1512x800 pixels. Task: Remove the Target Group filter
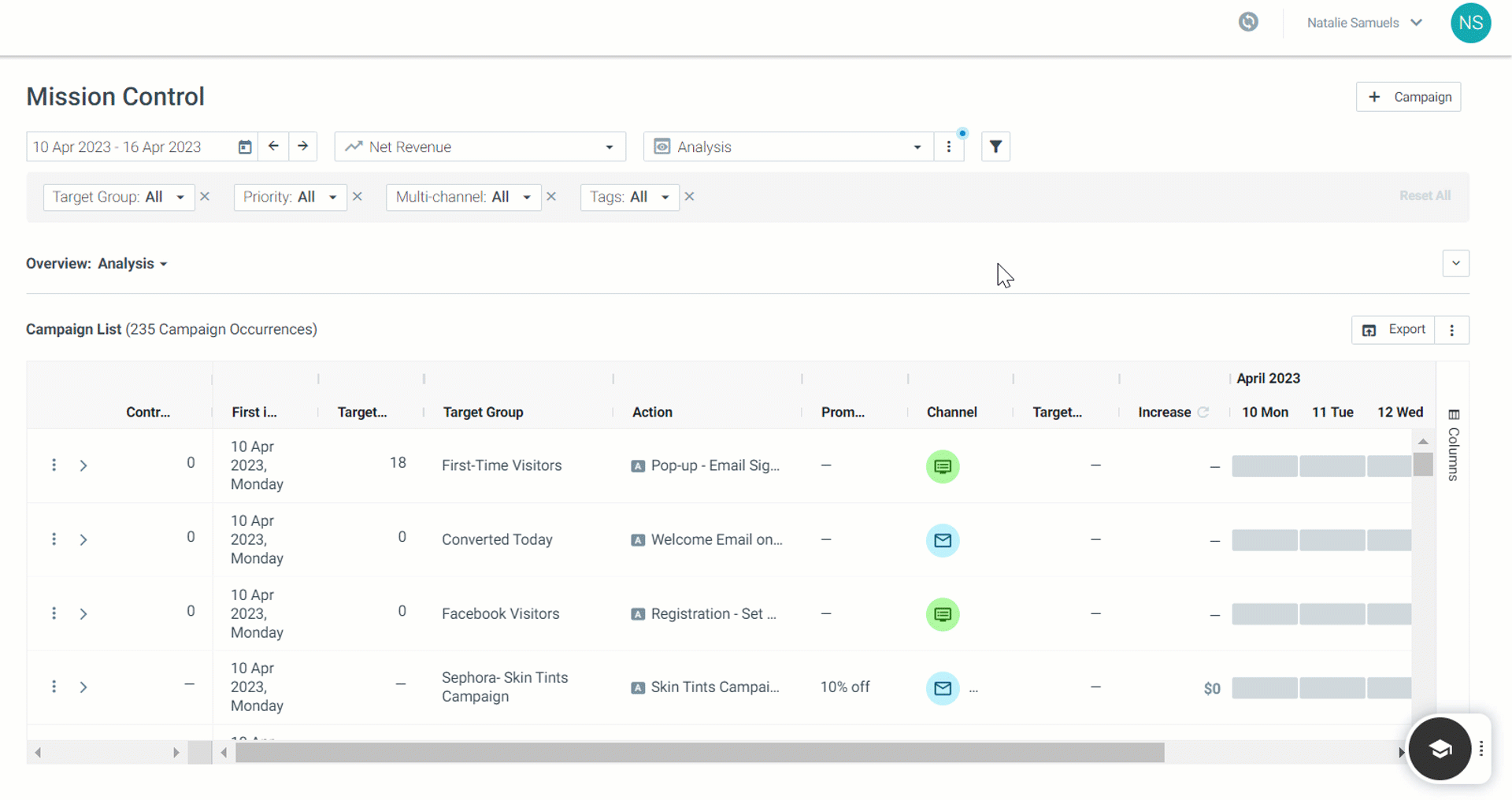(x=205, y=197)
